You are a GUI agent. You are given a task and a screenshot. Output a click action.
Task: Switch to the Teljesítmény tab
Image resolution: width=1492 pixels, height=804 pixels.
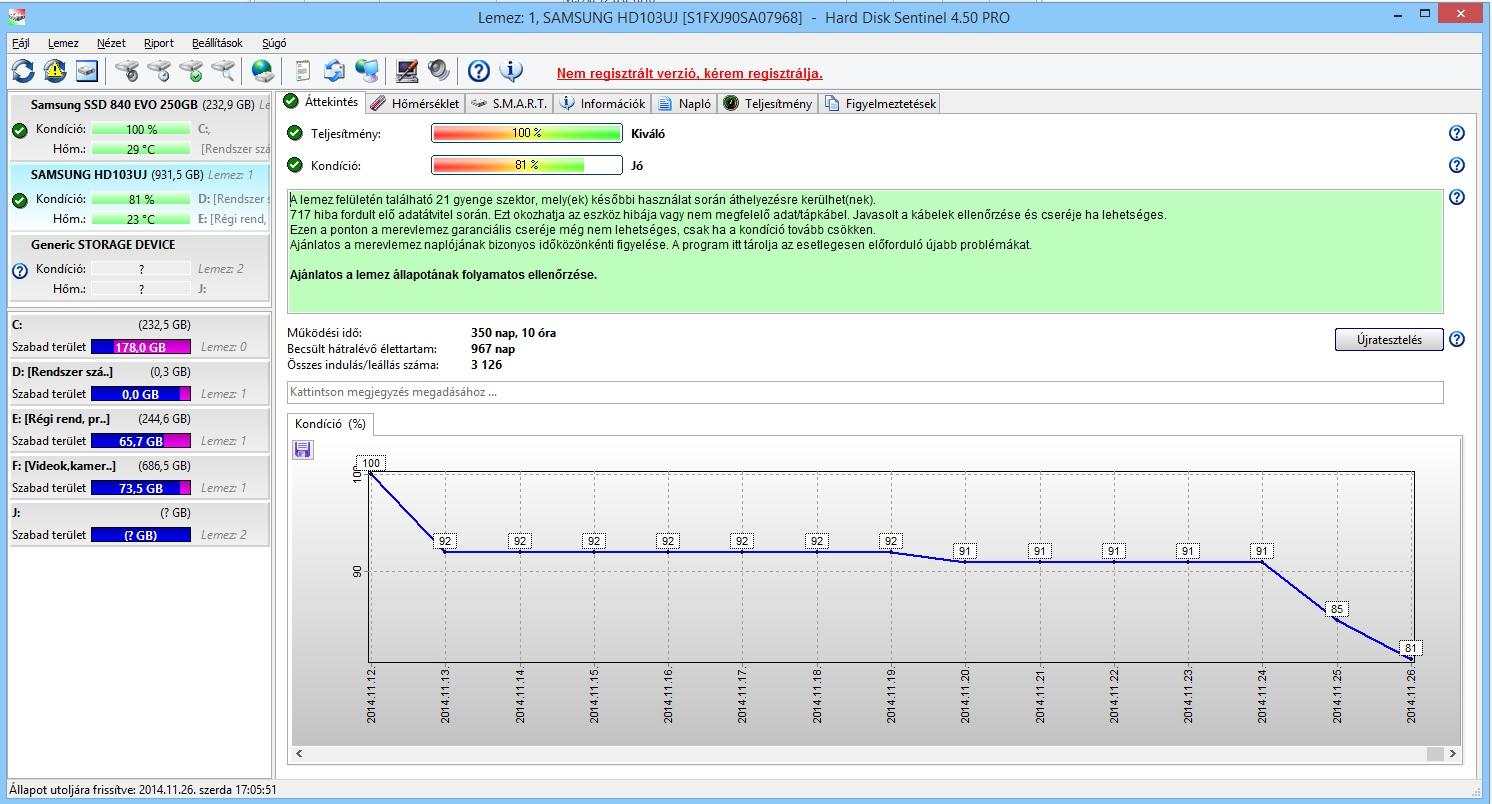coord(768,103)
